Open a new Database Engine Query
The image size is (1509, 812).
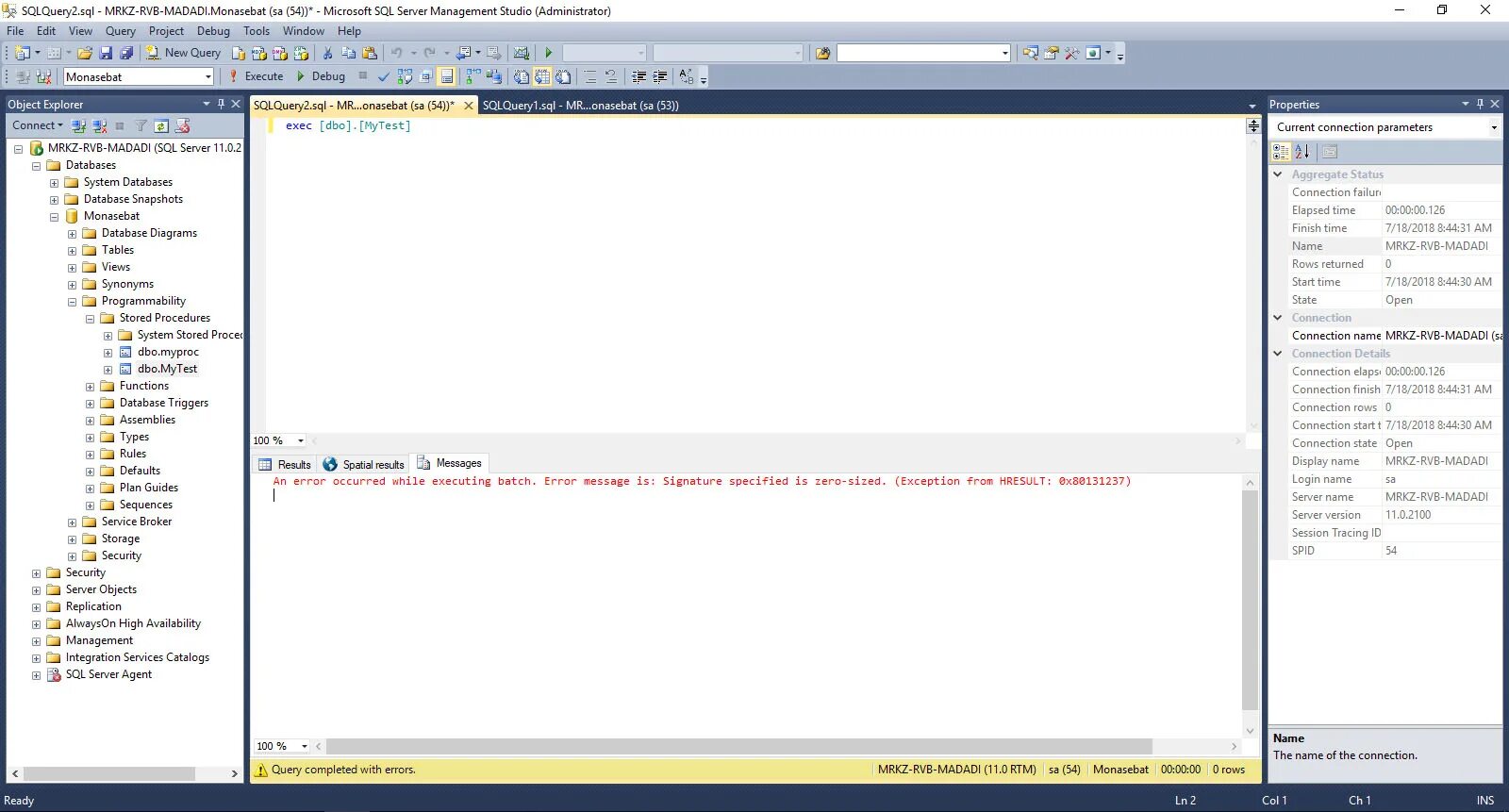[239, 53]
